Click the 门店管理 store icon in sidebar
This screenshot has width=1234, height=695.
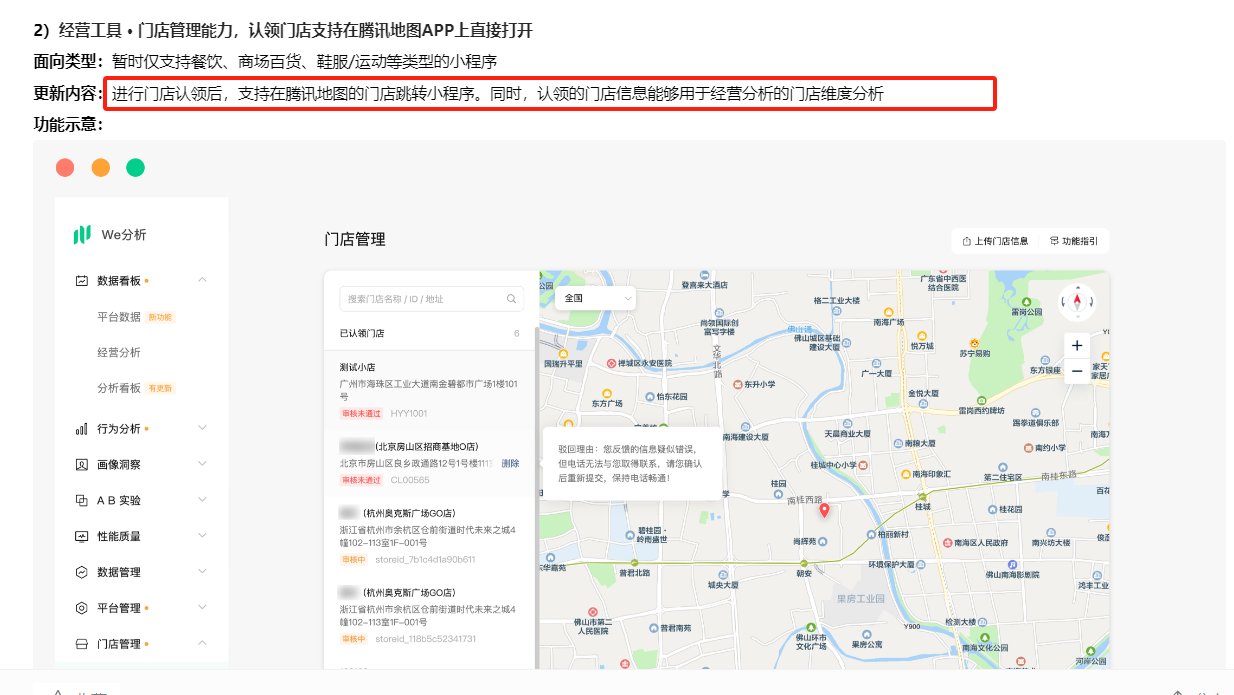[x=82, y=644]
